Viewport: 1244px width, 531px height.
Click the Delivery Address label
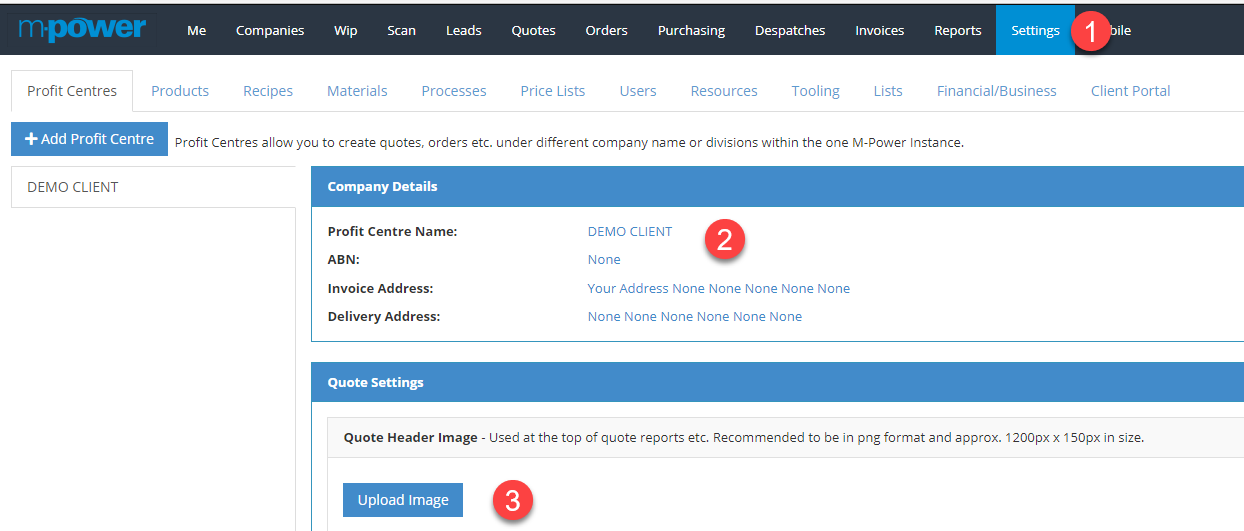click(384, 316)
